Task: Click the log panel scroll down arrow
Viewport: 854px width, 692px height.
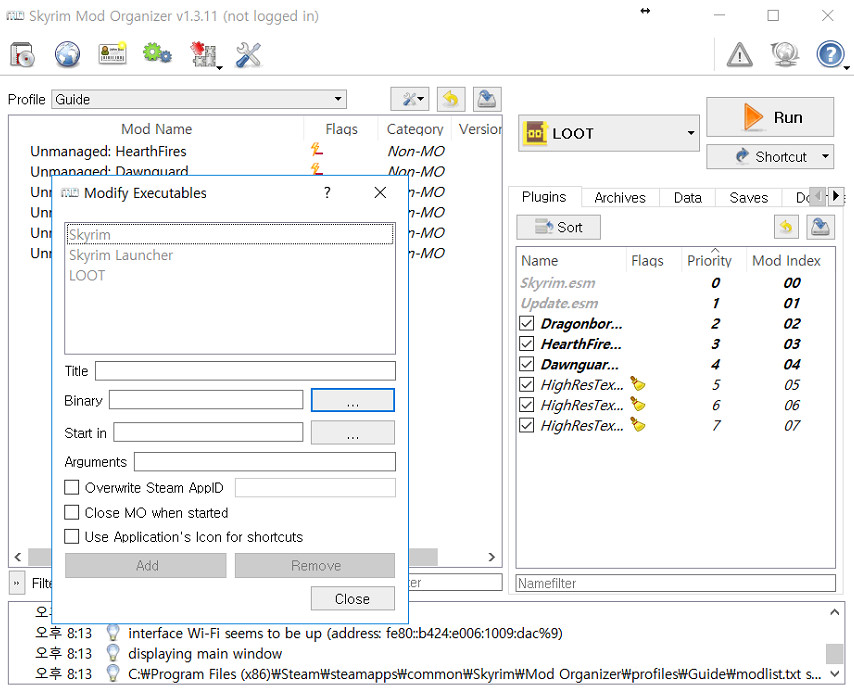Action: coord(834,674)
